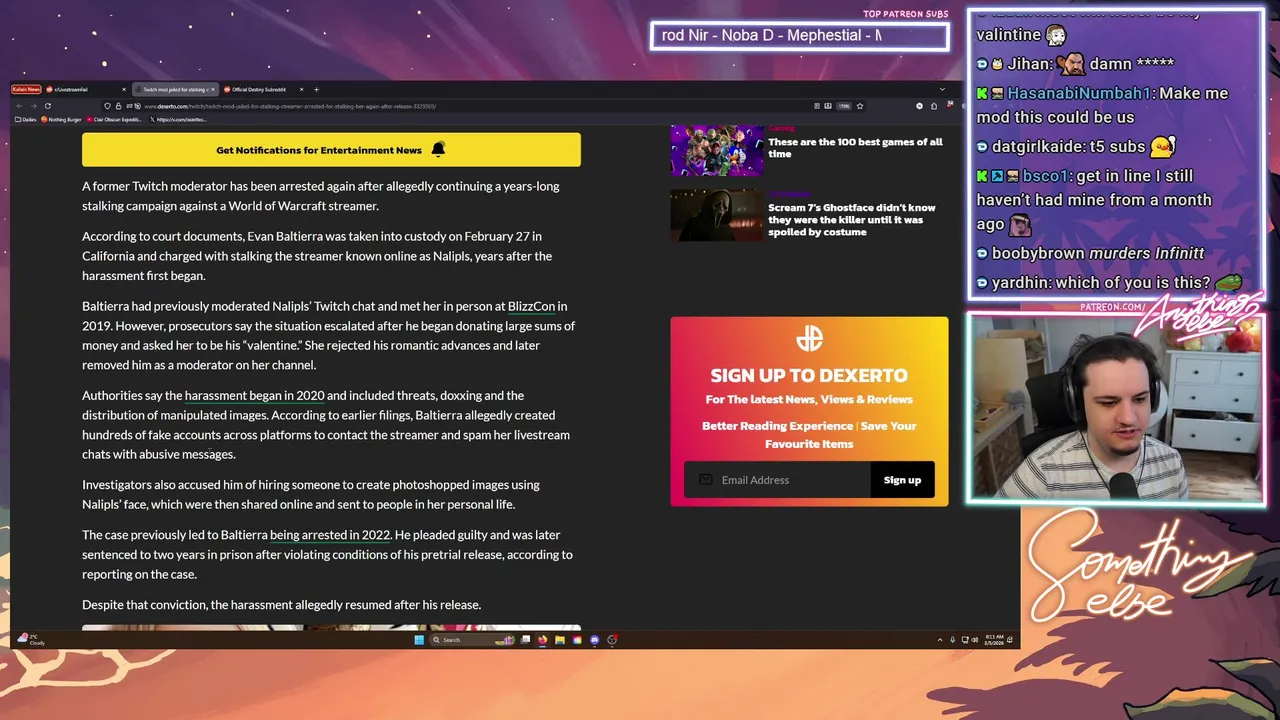Click the Dexerto logo in signup box

(809, 339)
